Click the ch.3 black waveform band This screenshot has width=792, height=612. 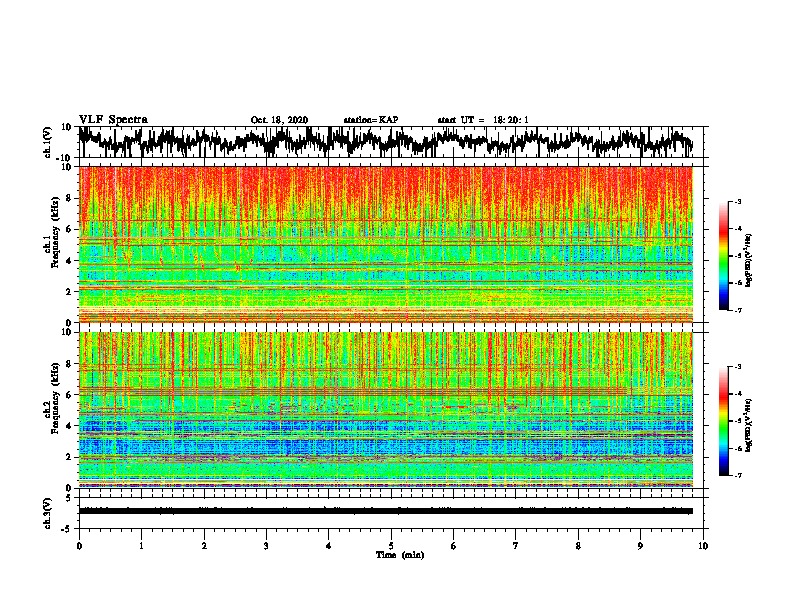point(386,511)
